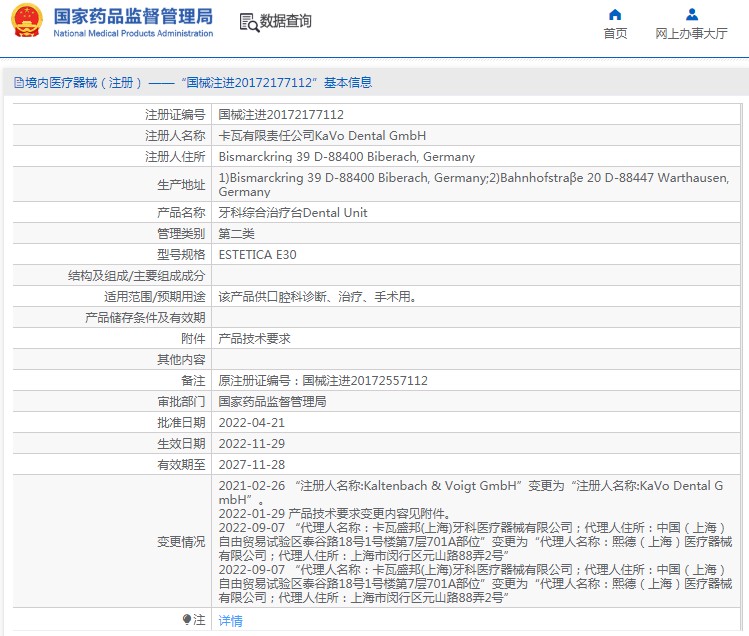The height and width of the screenshot is (636, 749).
Task: Open 网上办事大厅 text link
Action: (x=691, y=33)
